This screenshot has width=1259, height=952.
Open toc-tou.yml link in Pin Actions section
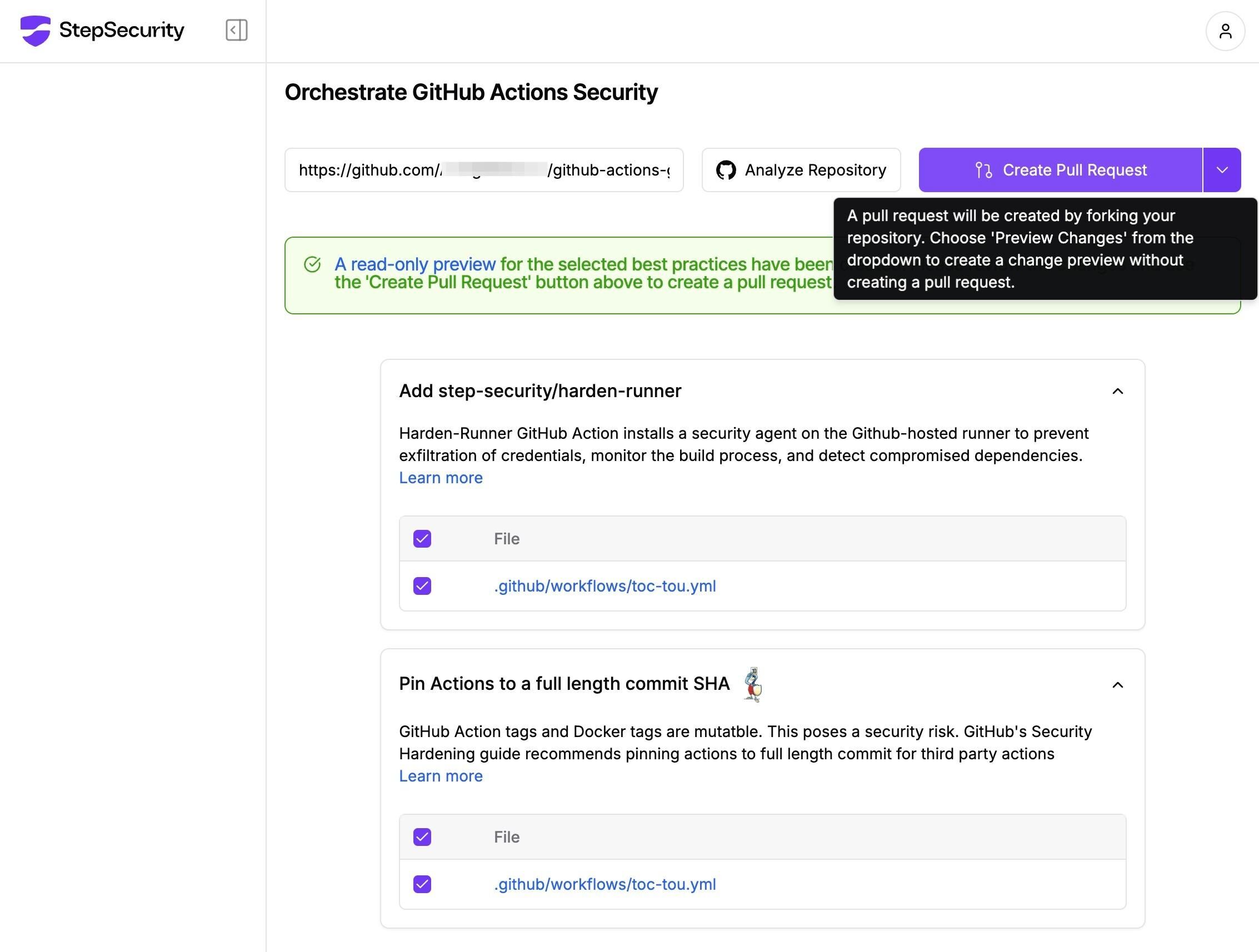(605, 884)
